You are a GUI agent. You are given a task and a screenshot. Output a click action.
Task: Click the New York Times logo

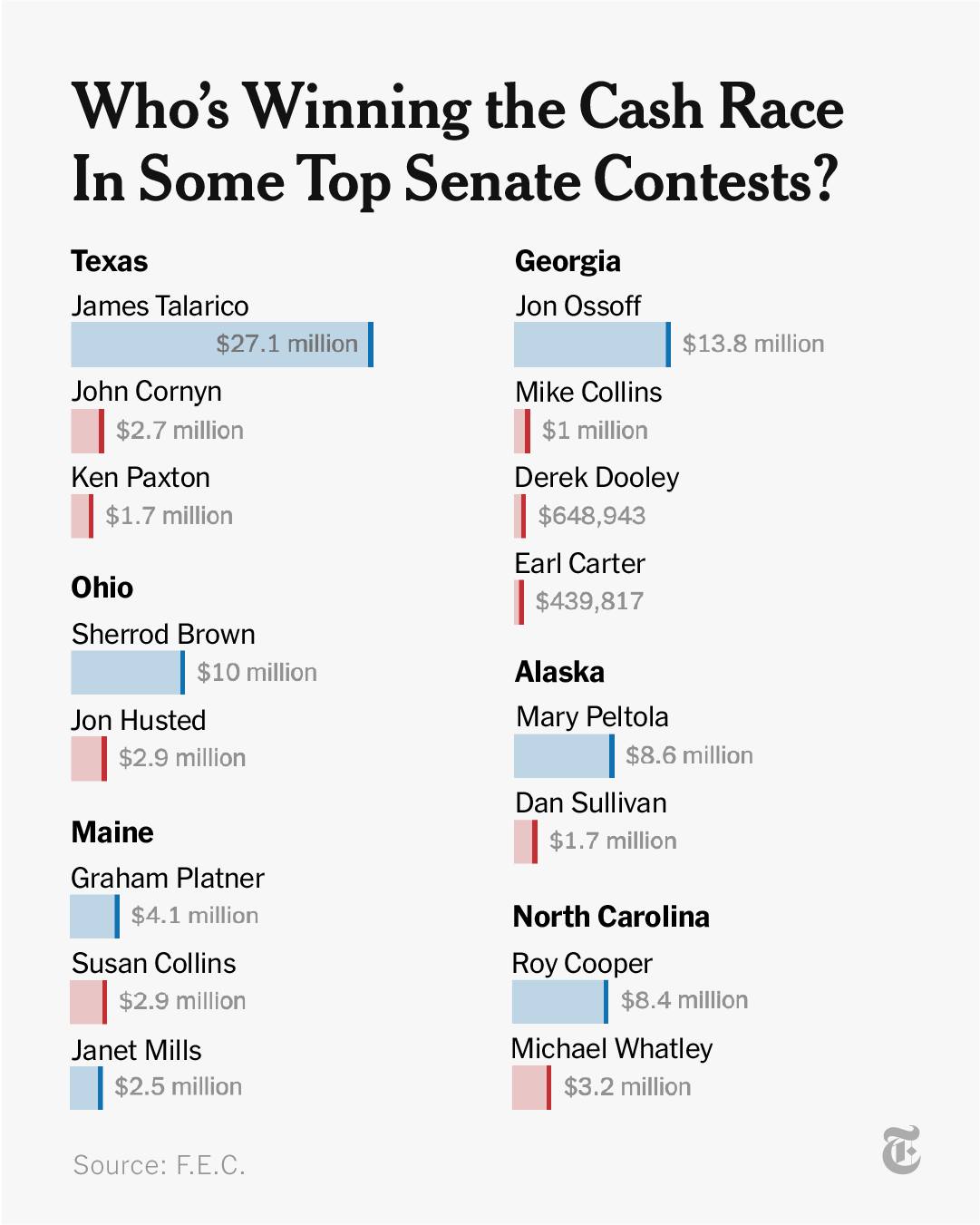click(x=901, y=1150)
